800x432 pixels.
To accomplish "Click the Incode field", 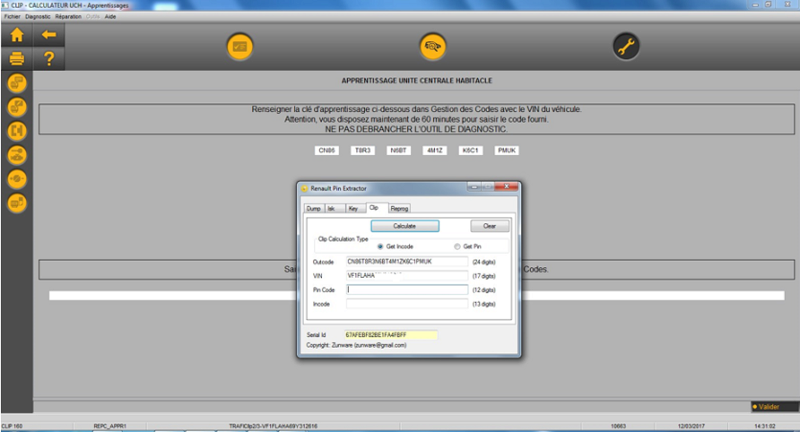I will [x=407, y=304].
